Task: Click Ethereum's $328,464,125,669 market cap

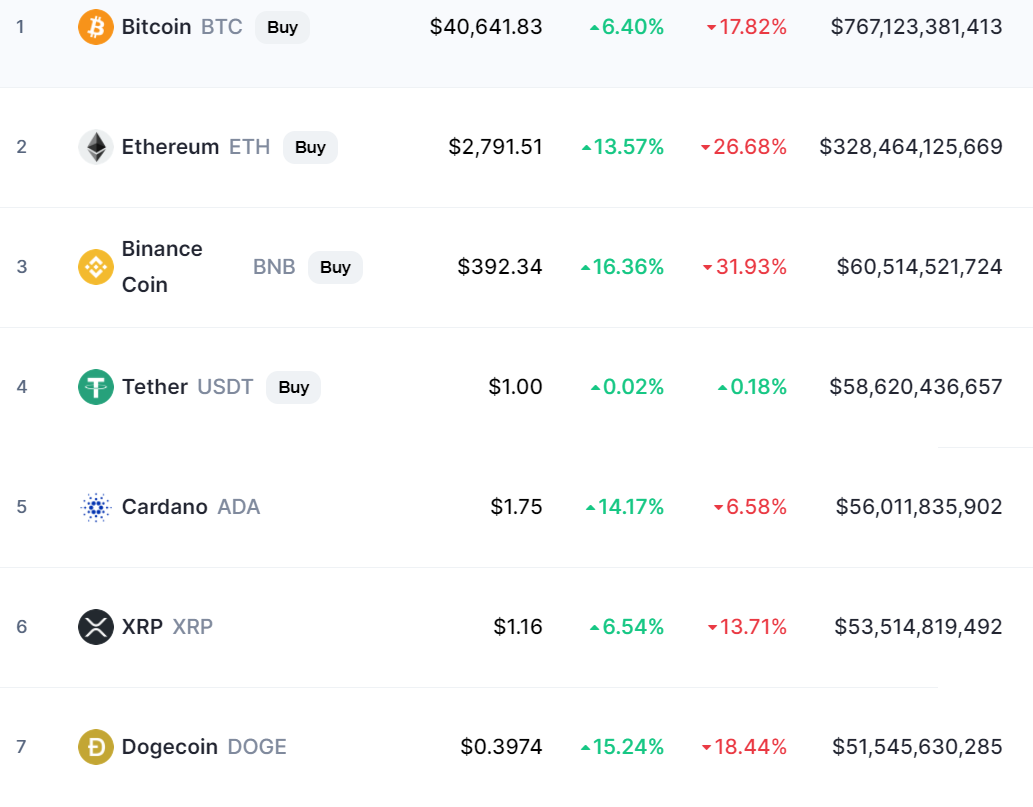Action: point(911,147)
